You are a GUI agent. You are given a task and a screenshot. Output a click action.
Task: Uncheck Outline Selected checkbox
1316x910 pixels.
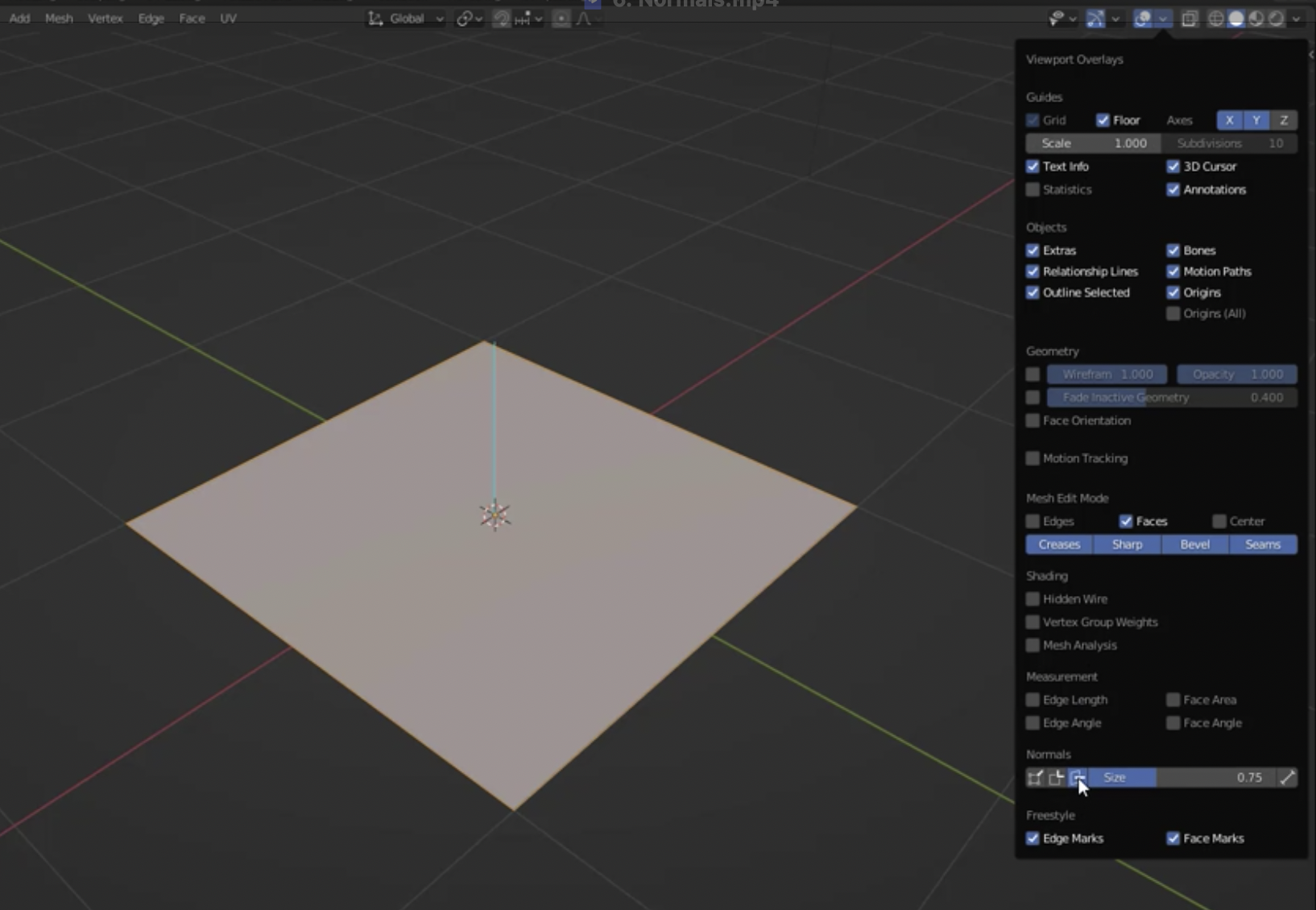click(x=1033, y=292)
